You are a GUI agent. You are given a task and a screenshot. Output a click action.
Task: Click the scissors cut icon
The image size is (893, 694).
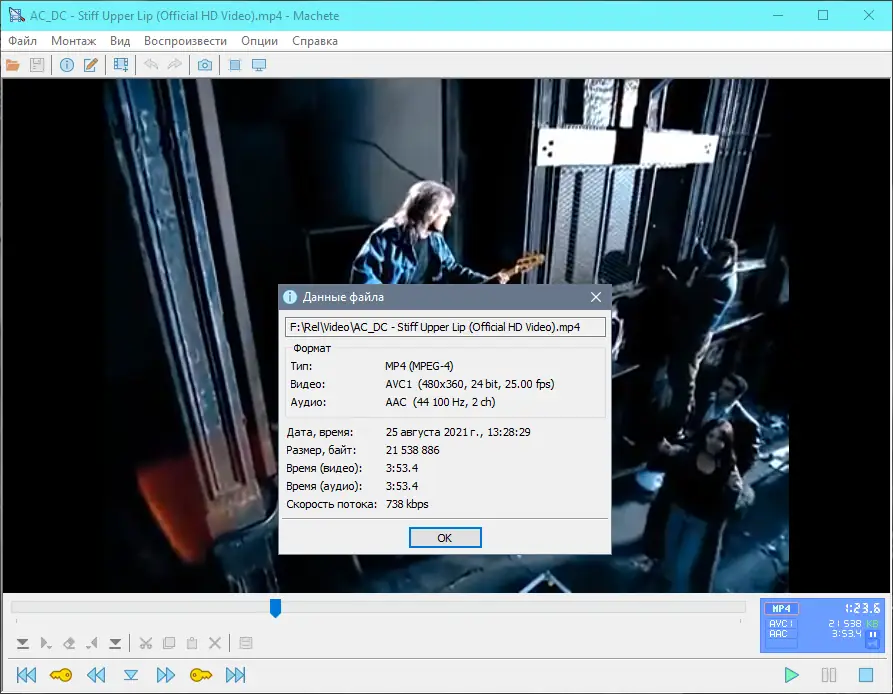146,643
